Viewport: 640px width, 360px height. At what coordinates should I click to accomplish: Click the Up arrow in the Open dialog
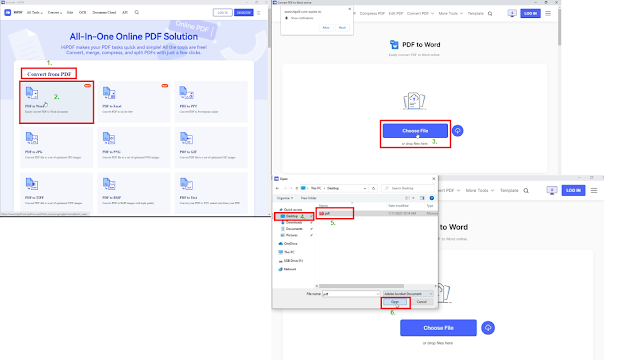click(x=297, y=188)
